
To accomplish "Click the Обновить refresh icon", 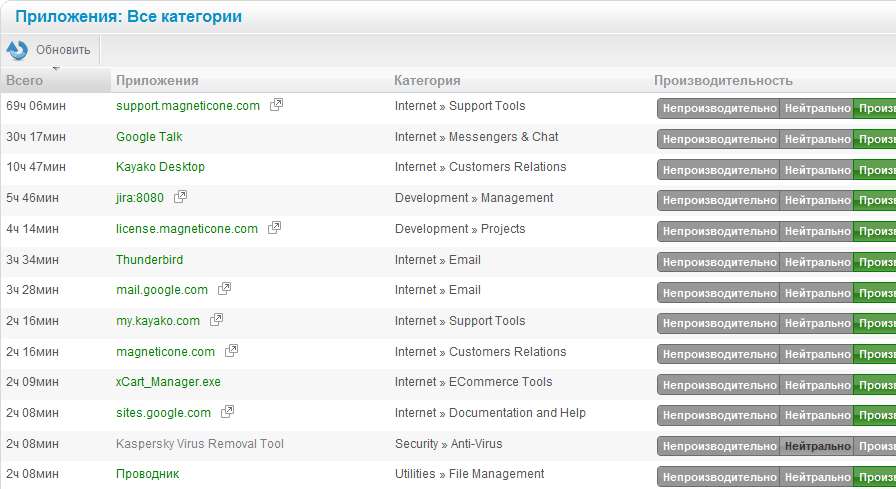I will click(x=17, y=50).
